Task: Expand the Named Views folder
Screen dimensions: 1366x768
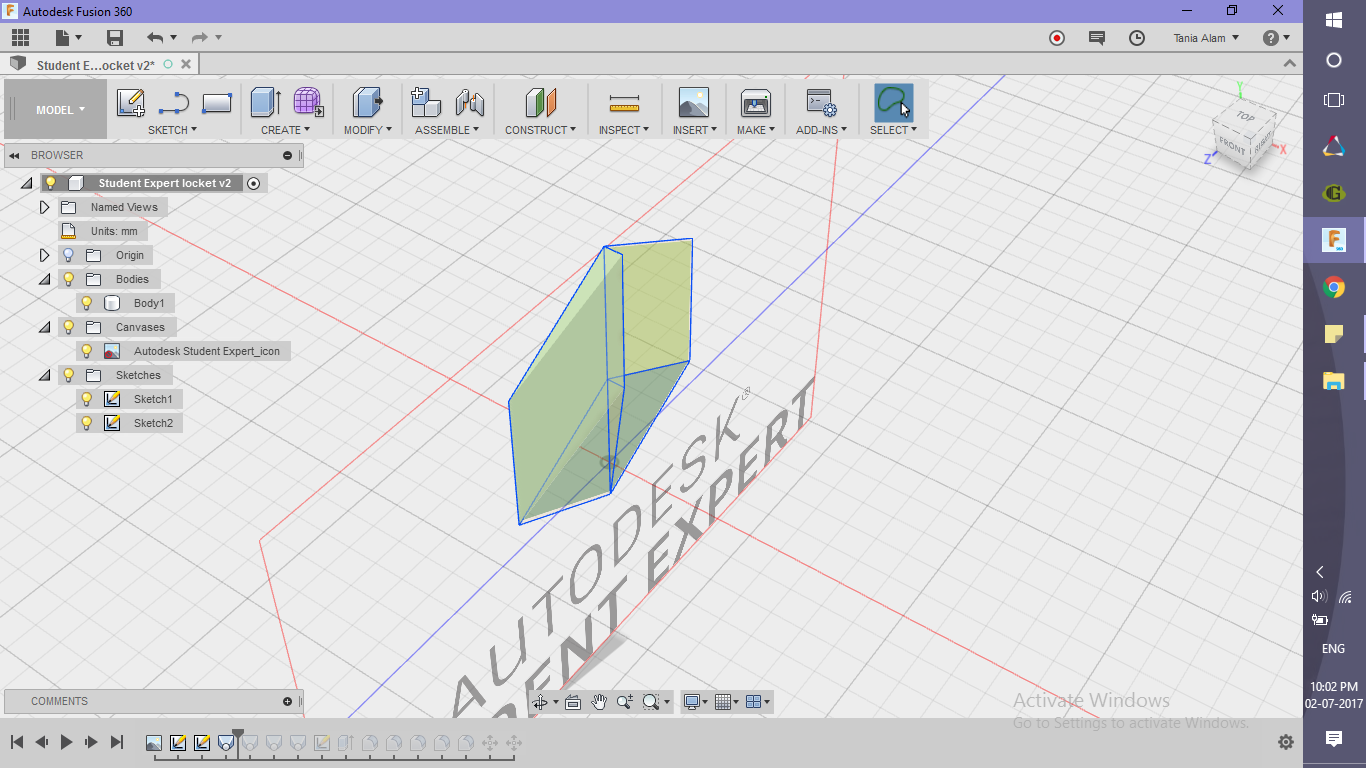Action: (44, 207)
